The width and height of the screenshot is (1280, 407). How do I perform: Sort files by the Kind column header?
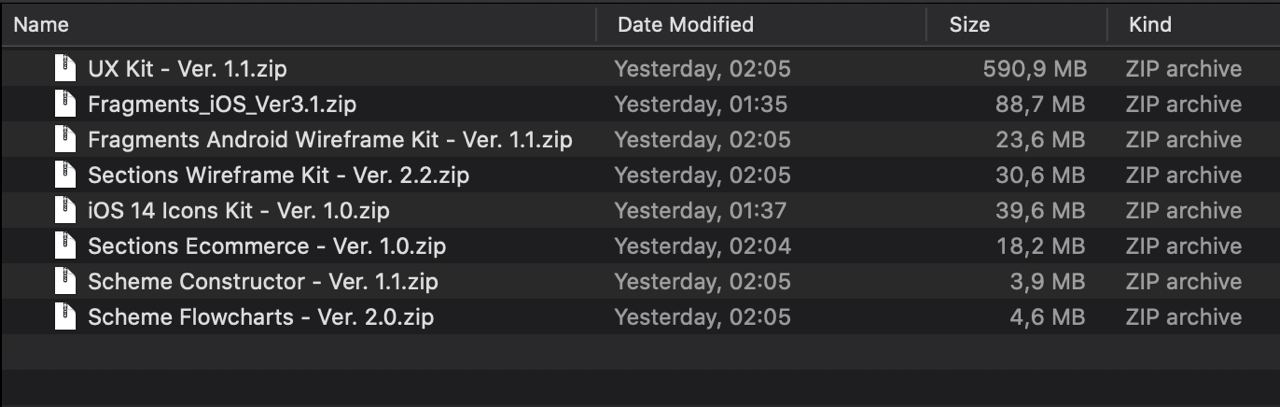tap(1150, 24)
